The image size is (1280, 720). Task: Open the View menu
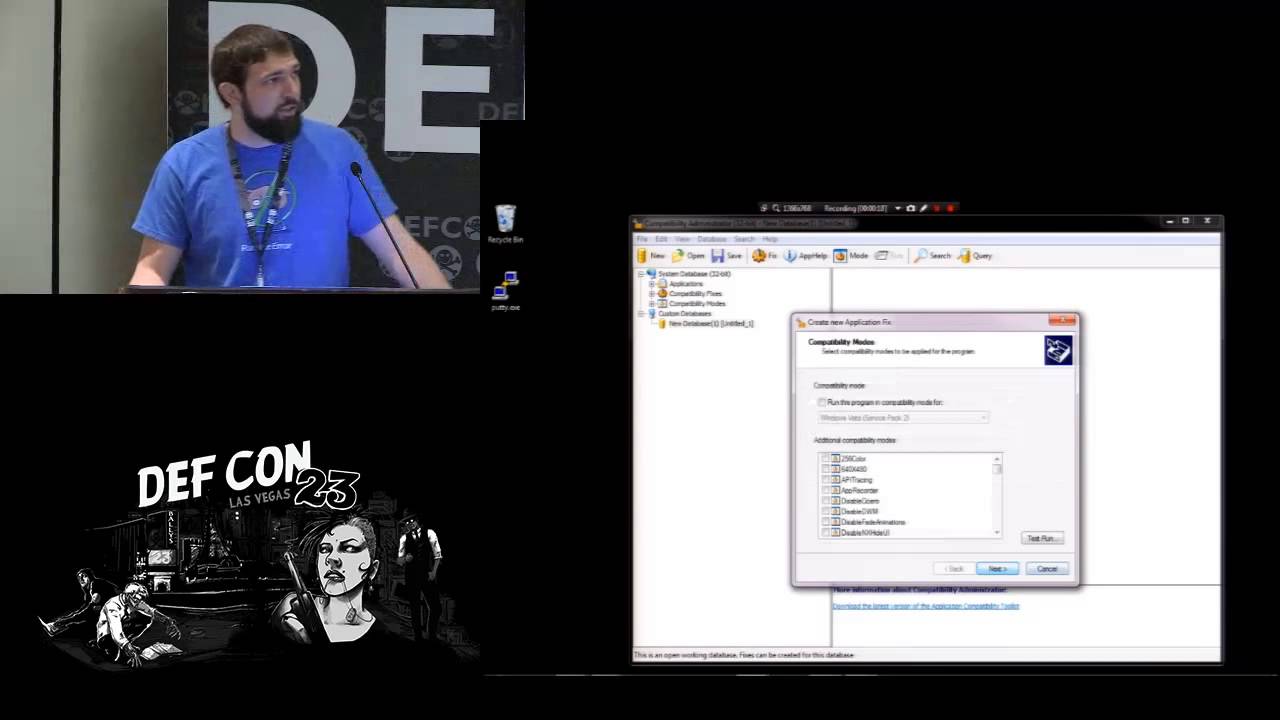click(683, 240)
